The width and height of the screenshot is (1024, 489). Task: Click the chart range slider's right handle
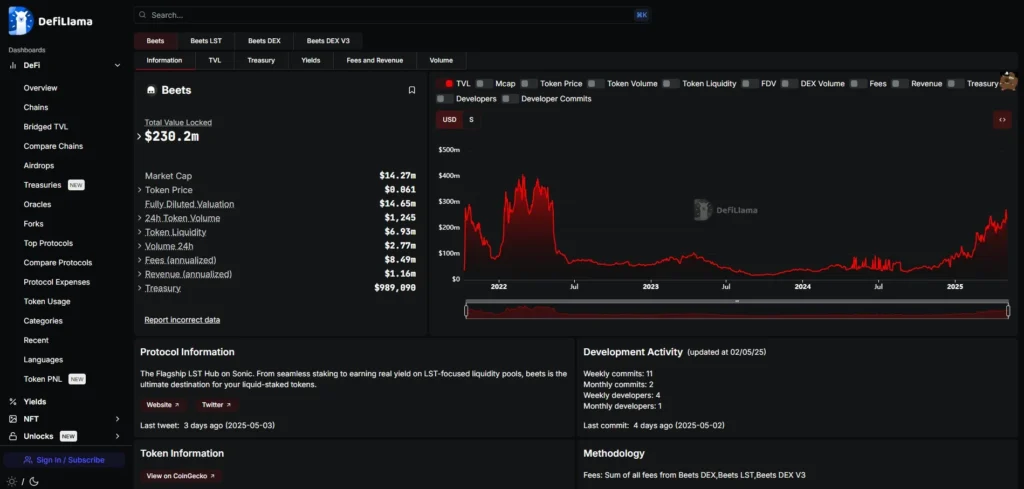click(x=1008, y=311)
